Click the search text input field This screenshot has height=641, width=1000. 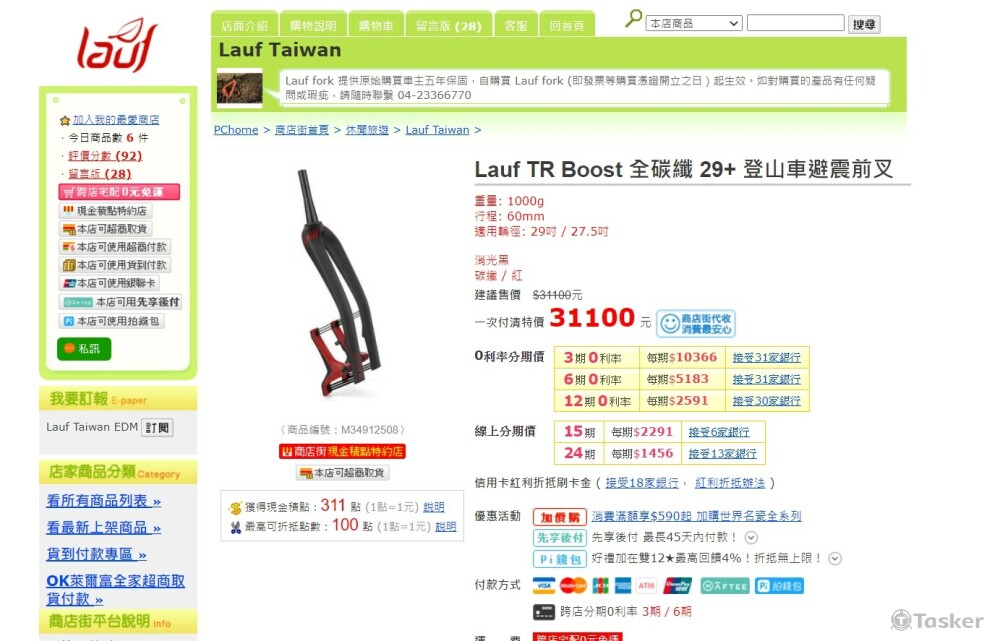tap(795, 23)
